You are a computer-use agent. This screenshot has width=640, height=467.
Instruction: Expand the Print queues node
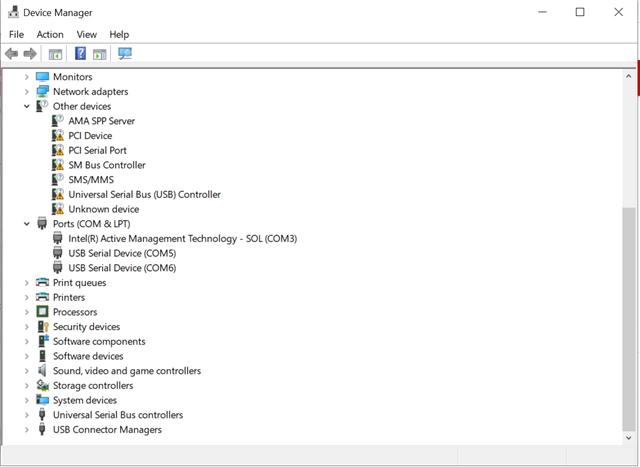tap(27, 282)
